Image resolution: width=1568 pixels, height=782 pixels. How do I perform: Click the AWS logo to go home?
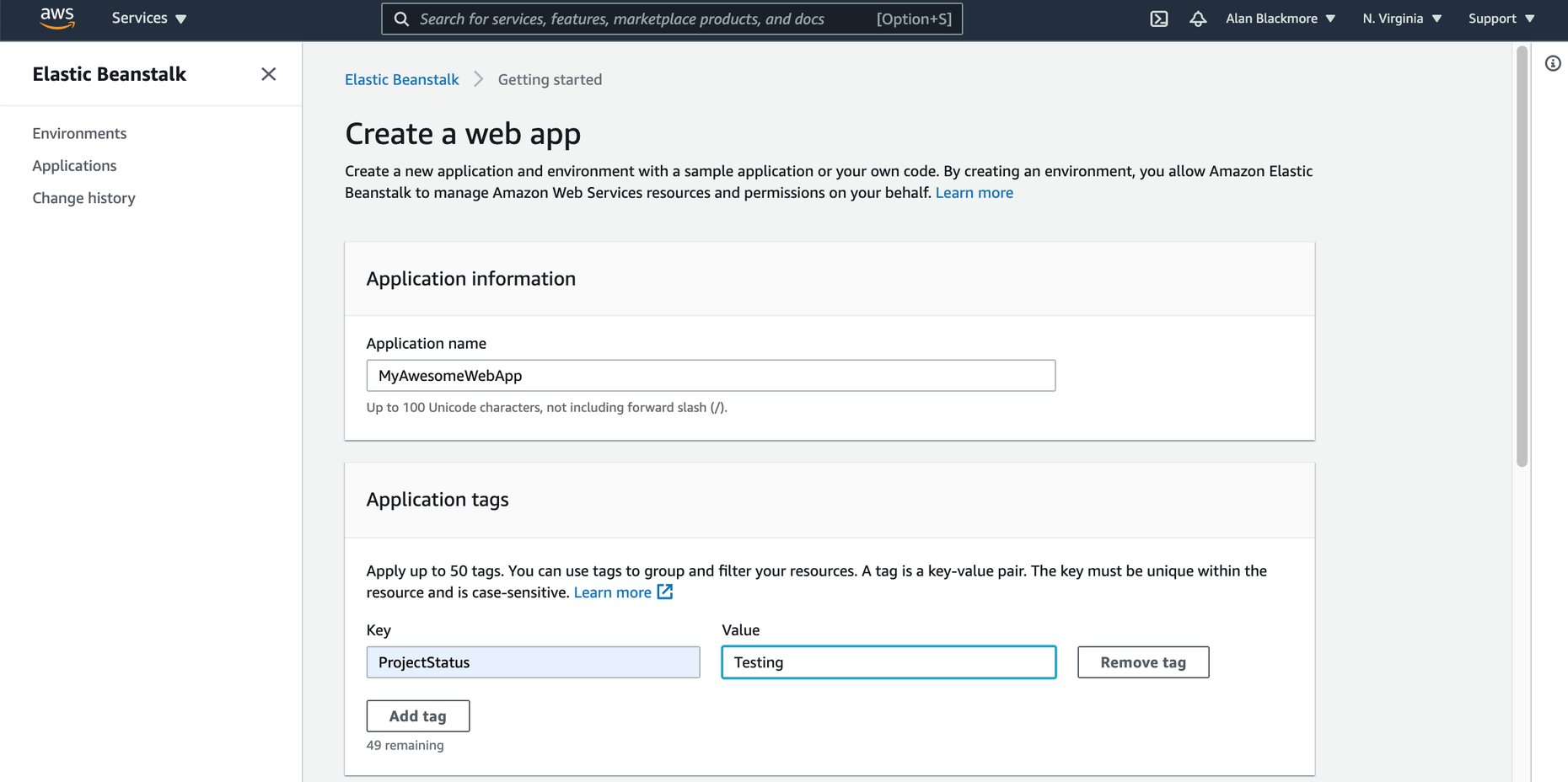tap(56, 18)
